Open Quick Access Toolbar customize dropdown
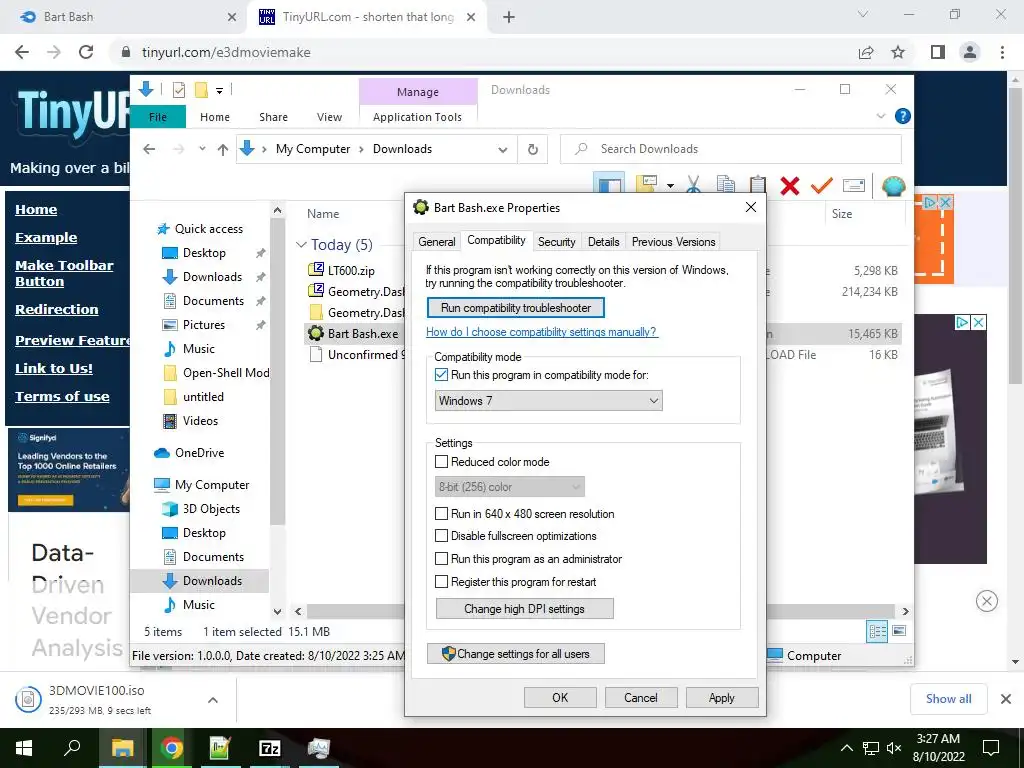Viewport: 1024px width, 768px height. pyautogui.click(x=219, y=91)
